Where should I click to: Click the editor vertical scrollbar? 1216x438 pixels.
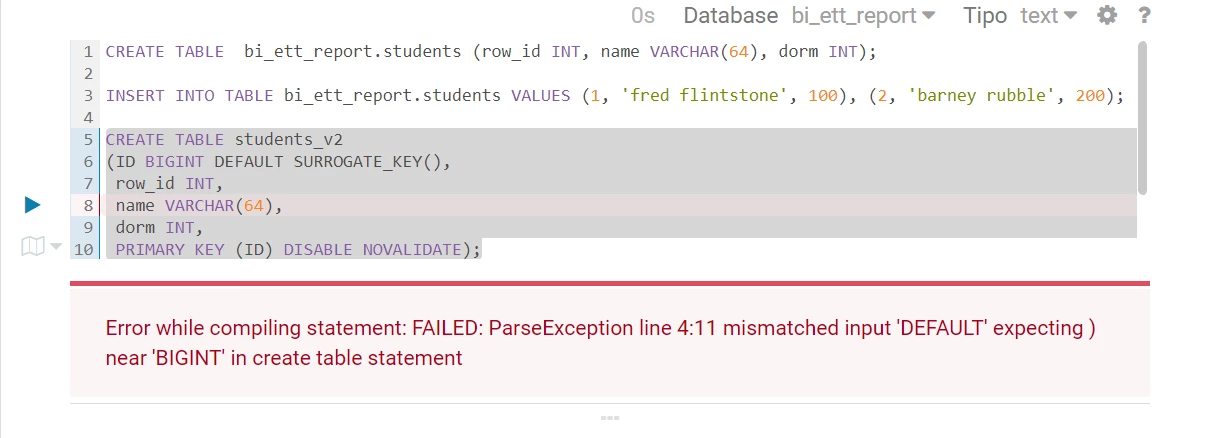[1142, 118]
